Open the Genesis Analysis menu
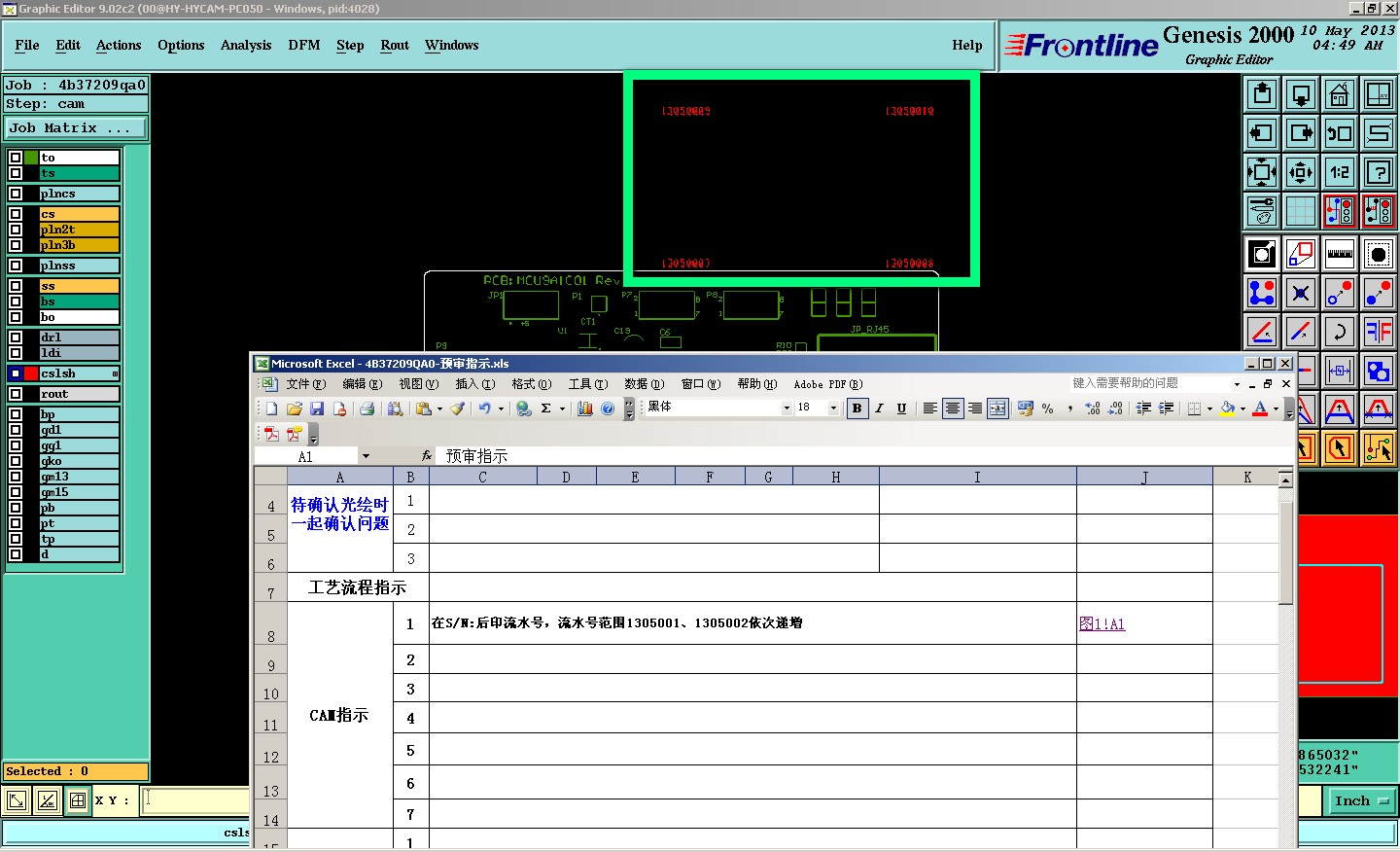Image resolution: width=1400 pixels, height=852 pixels. click(246, 45)
